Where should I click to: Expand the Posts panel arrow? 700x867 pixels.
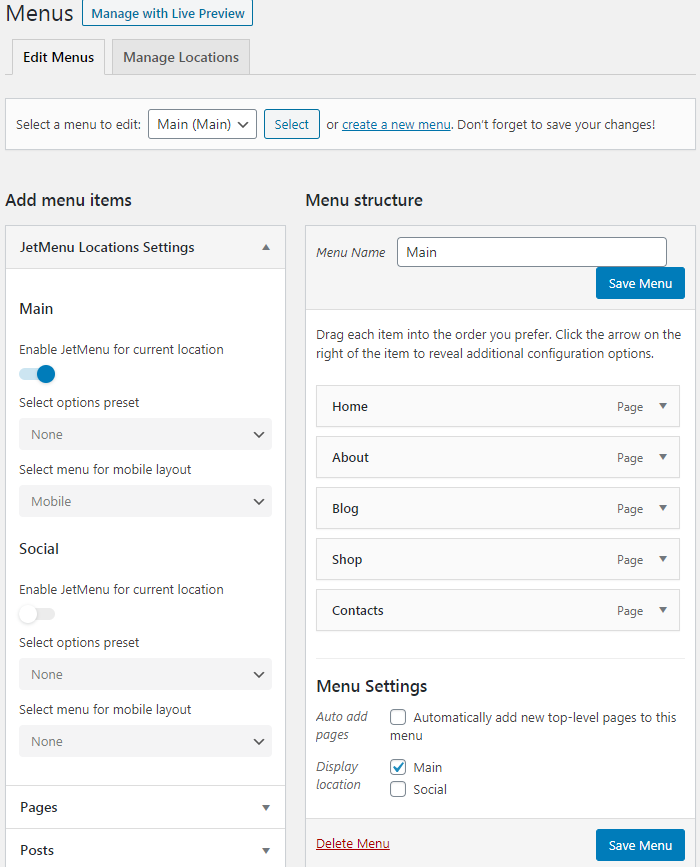pyautogui.click(x=266, y=850)
